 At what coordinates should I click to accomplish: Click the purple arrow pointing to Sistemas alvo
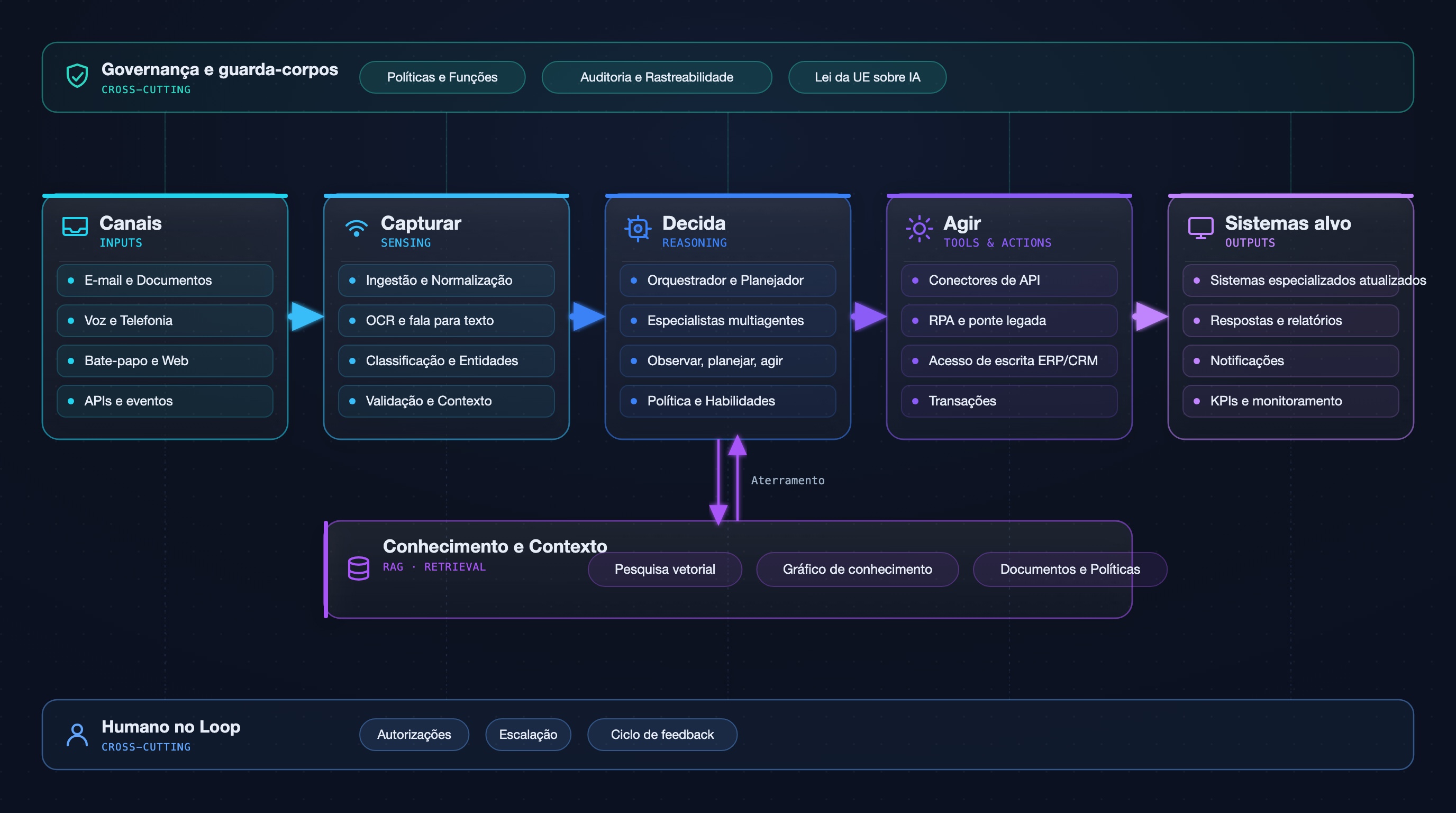1150,316
